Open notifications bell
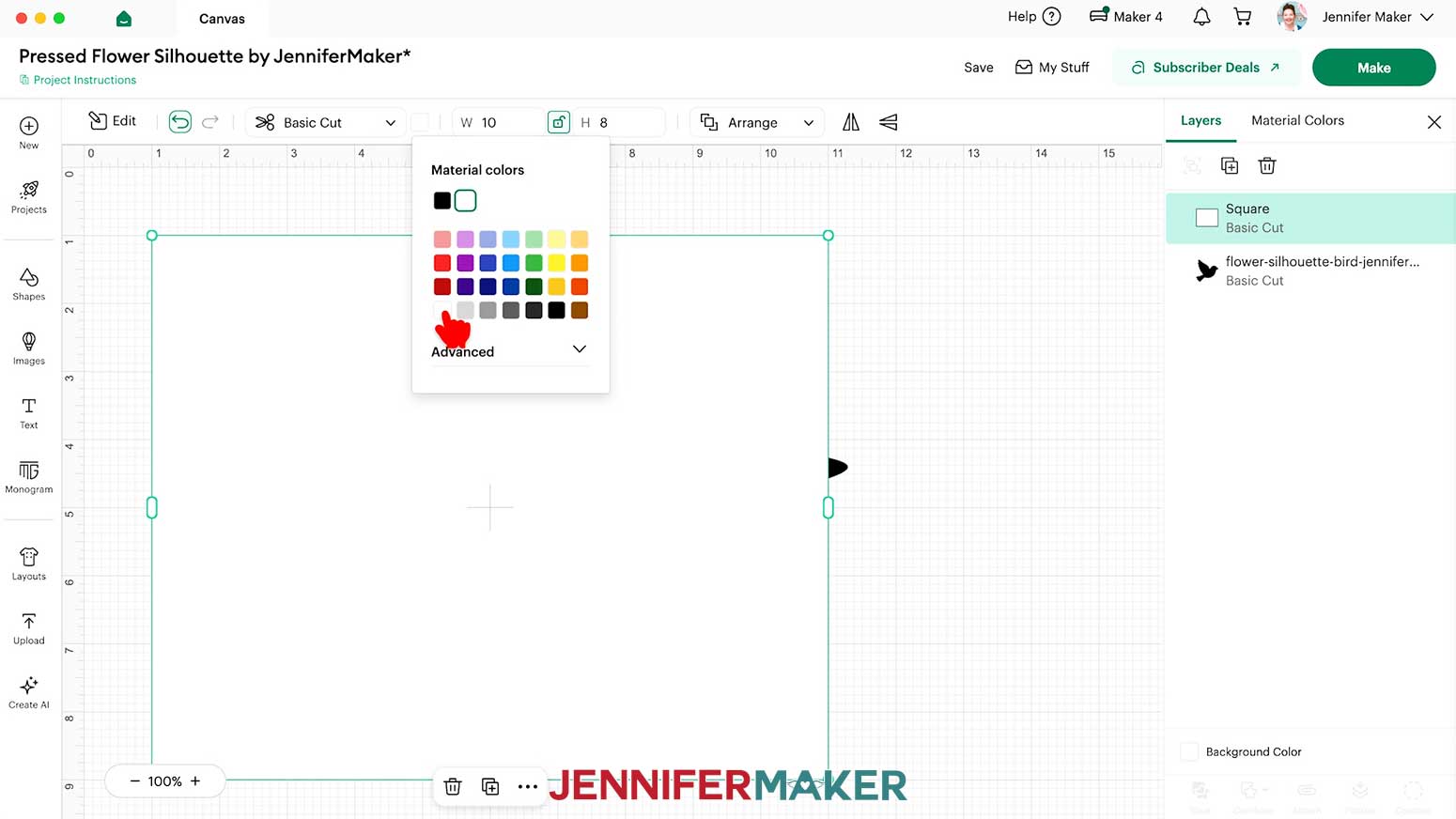The height and width of the screenshot is (819, 1456). [1201, 17]
